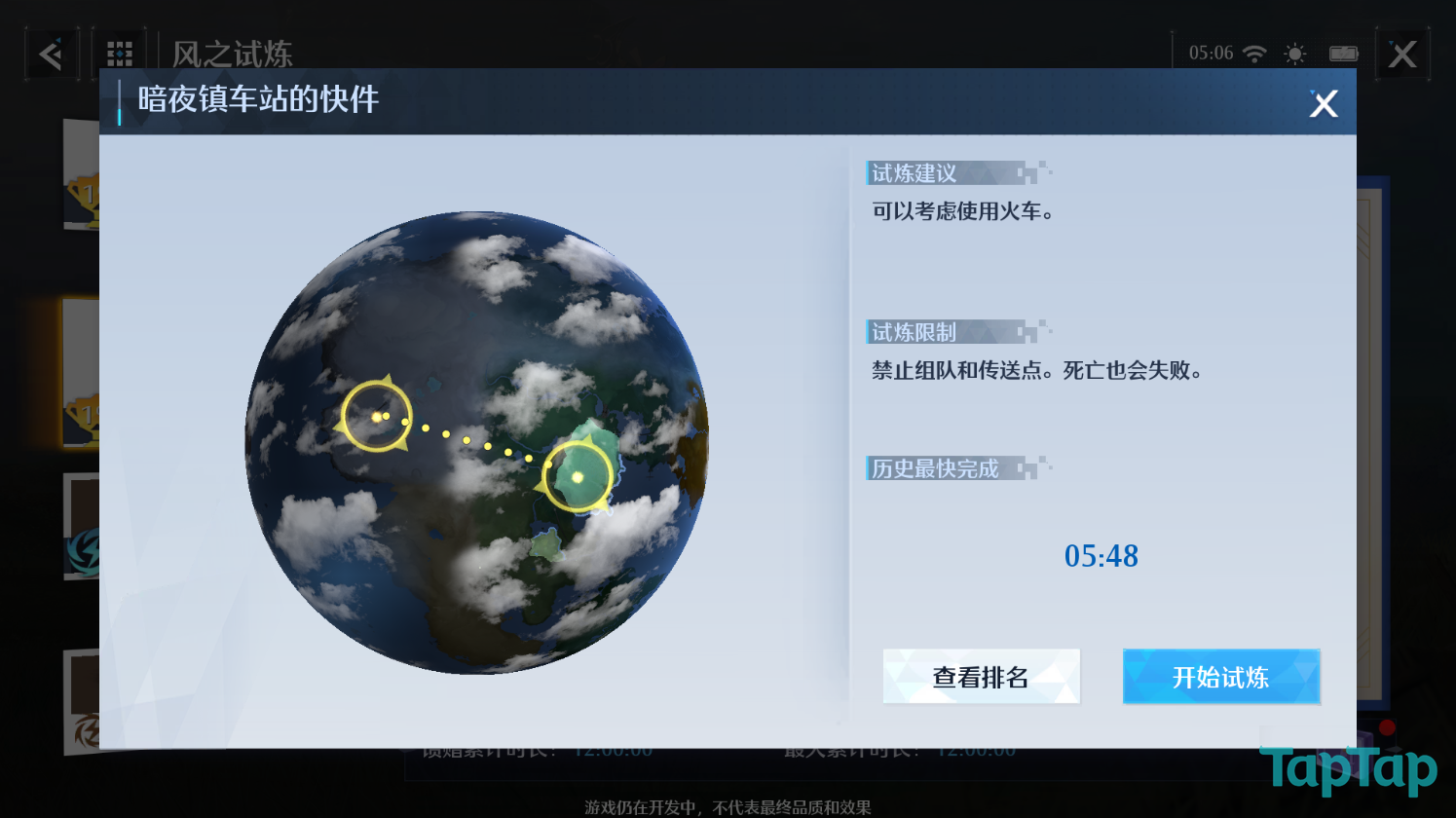Open the rankings via 查看排名
This screenshot has height=818, width=1456.
tap(981, 677)
